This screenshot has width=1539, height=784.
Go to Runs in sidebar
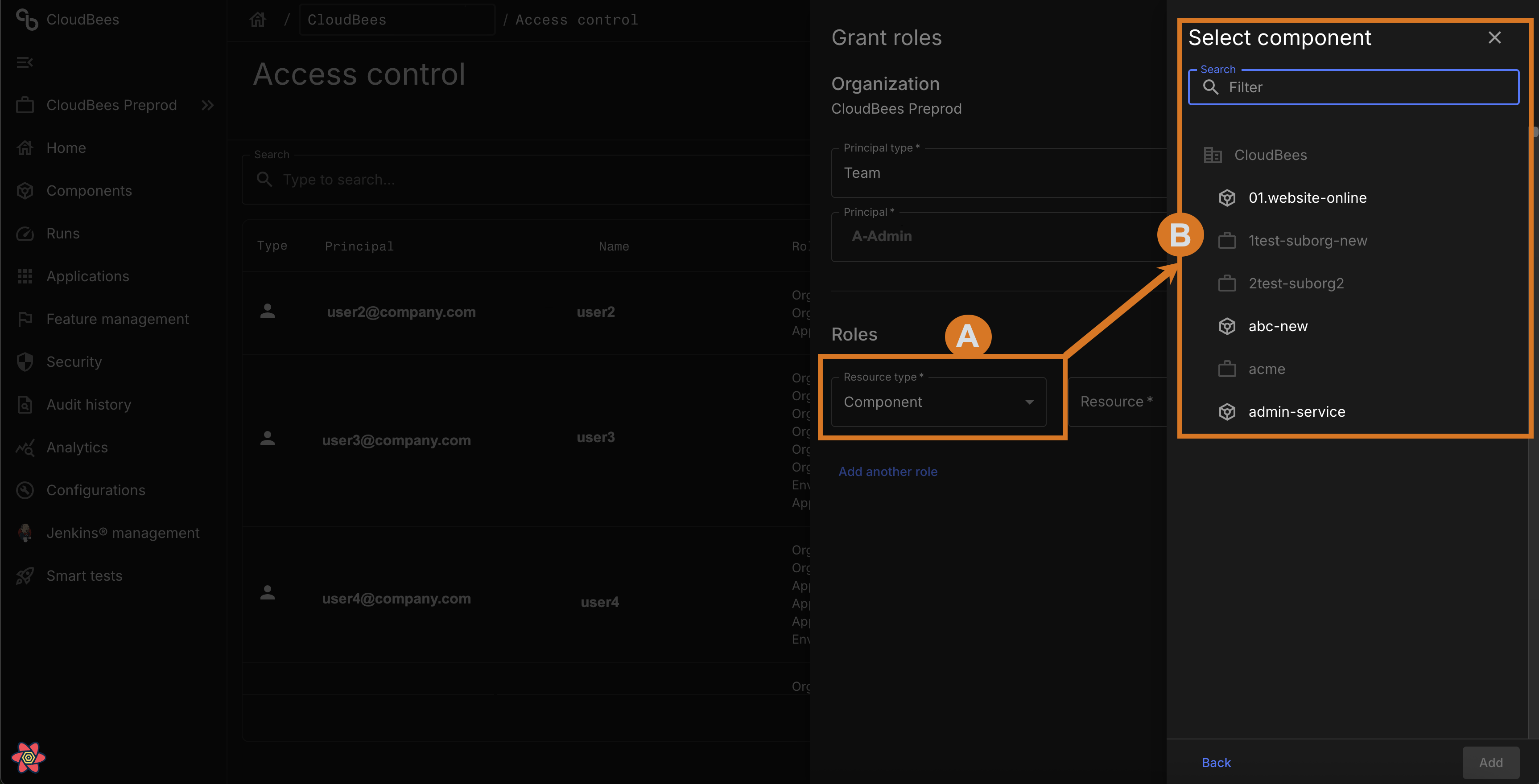tap(63, 234)
